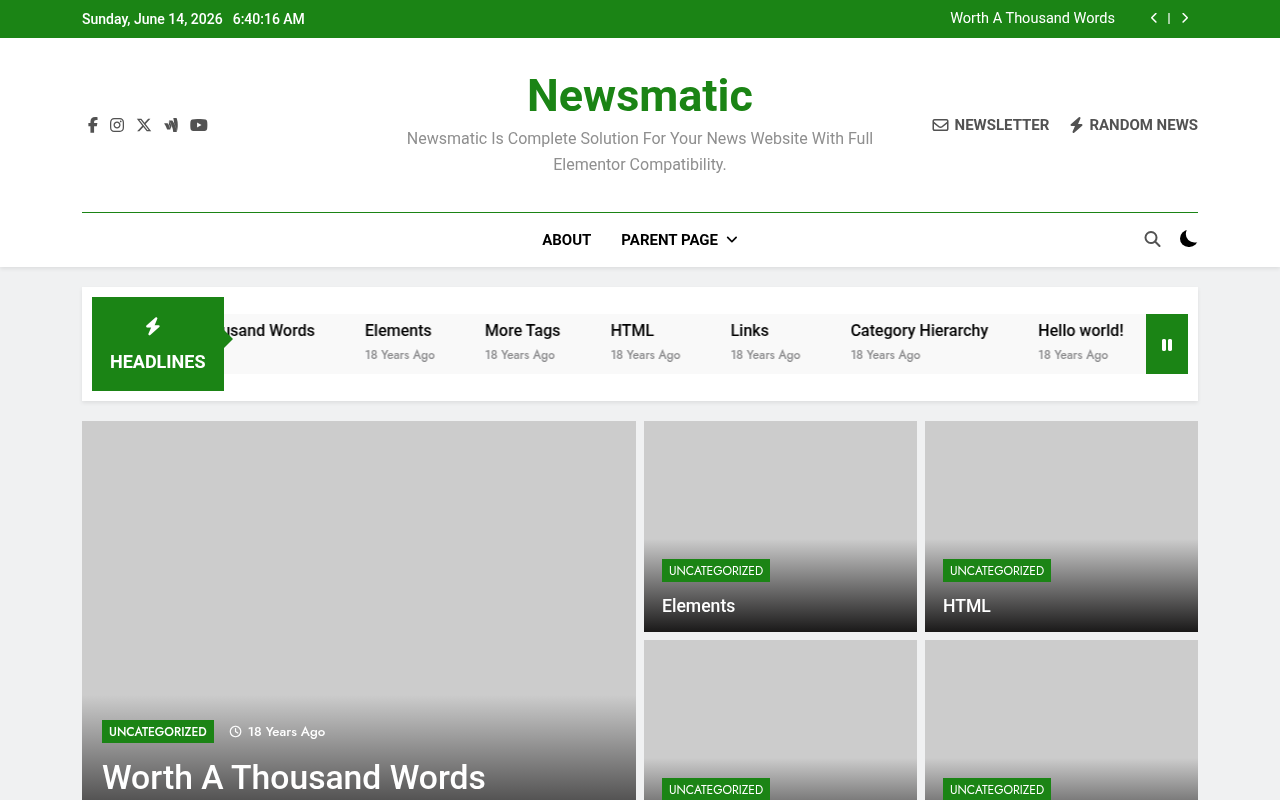Open the X (Twitter) social icon

tap(144, 125)
